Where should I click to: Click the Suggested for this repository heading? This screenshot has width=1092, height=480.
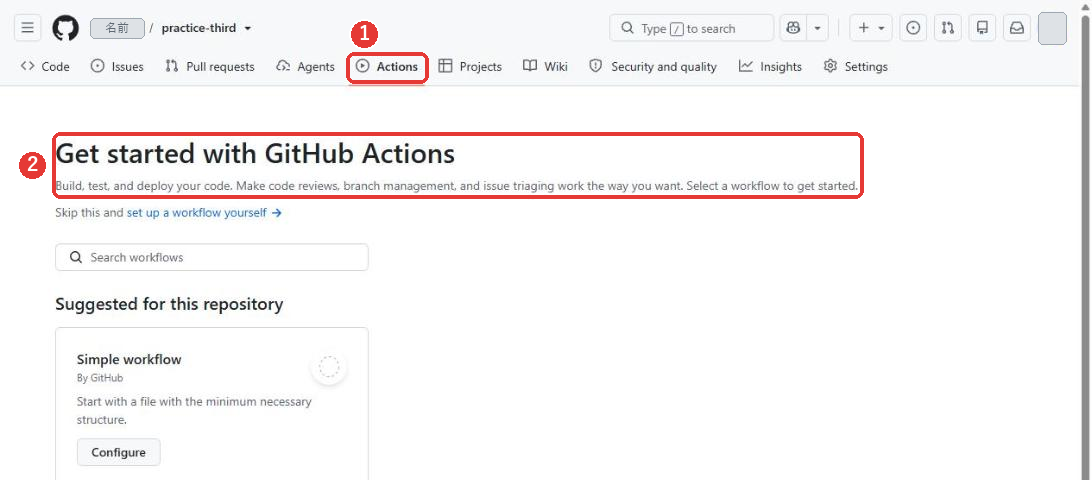[169, 304]
